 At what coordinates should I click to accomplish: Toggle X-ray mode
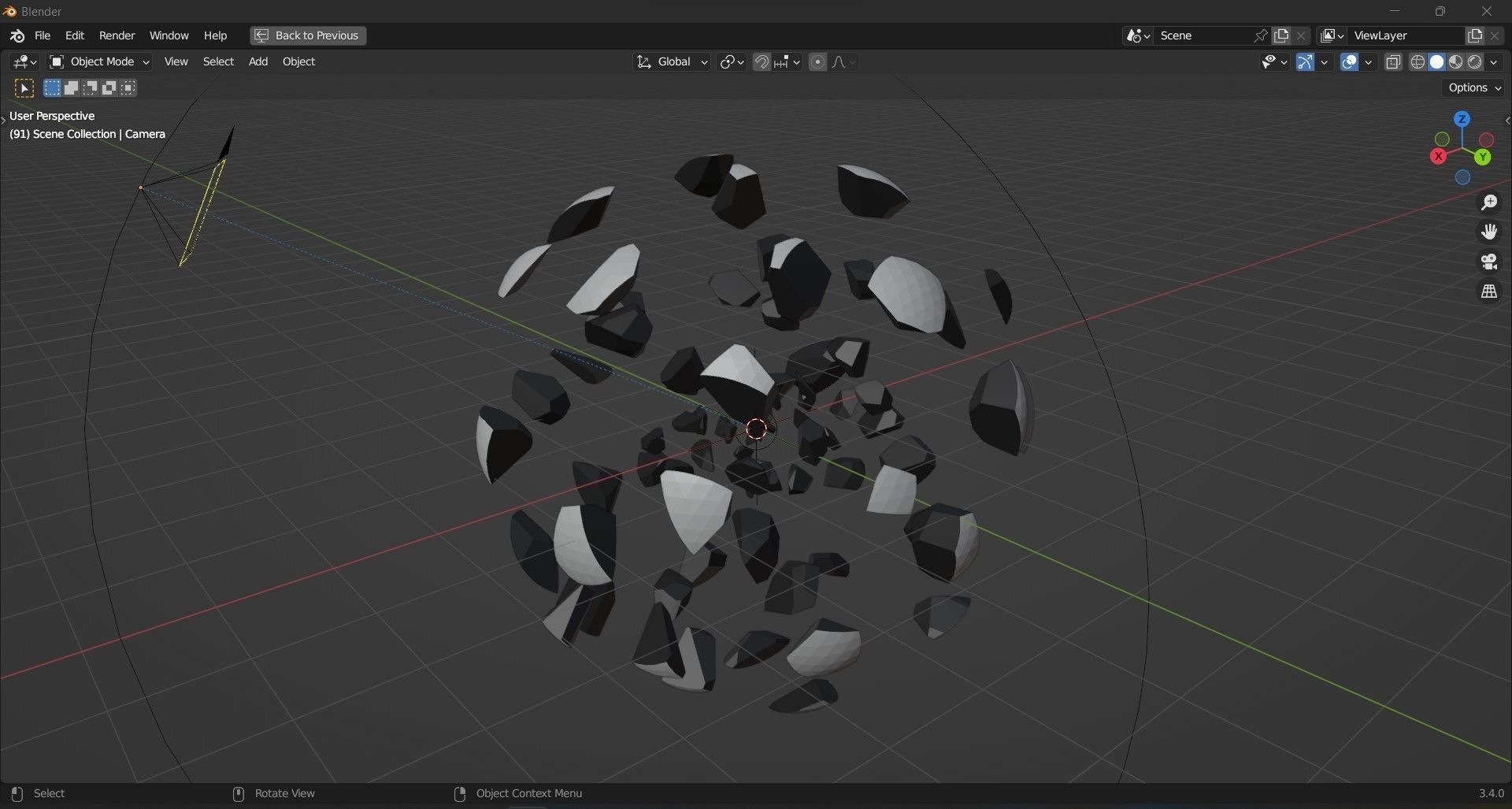[1393, 61]
